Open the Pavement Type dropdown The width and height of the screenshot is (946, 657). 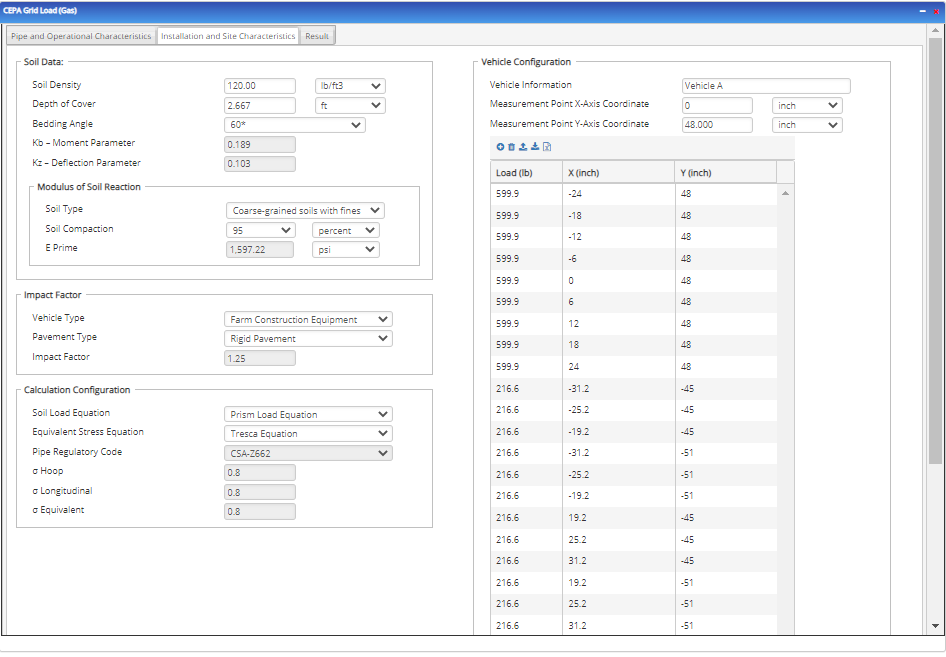pos(308,338)
